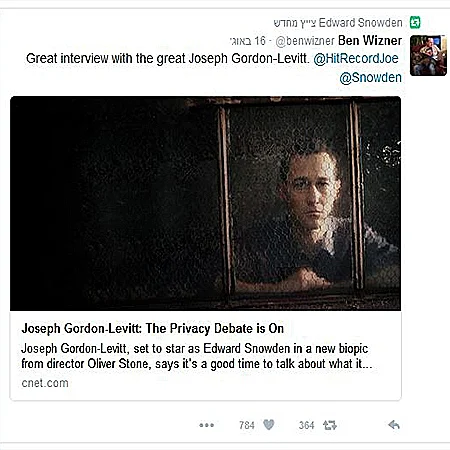View the 364 retweets count
Viewport: 450px width, 450px height.
coord(306,425)
